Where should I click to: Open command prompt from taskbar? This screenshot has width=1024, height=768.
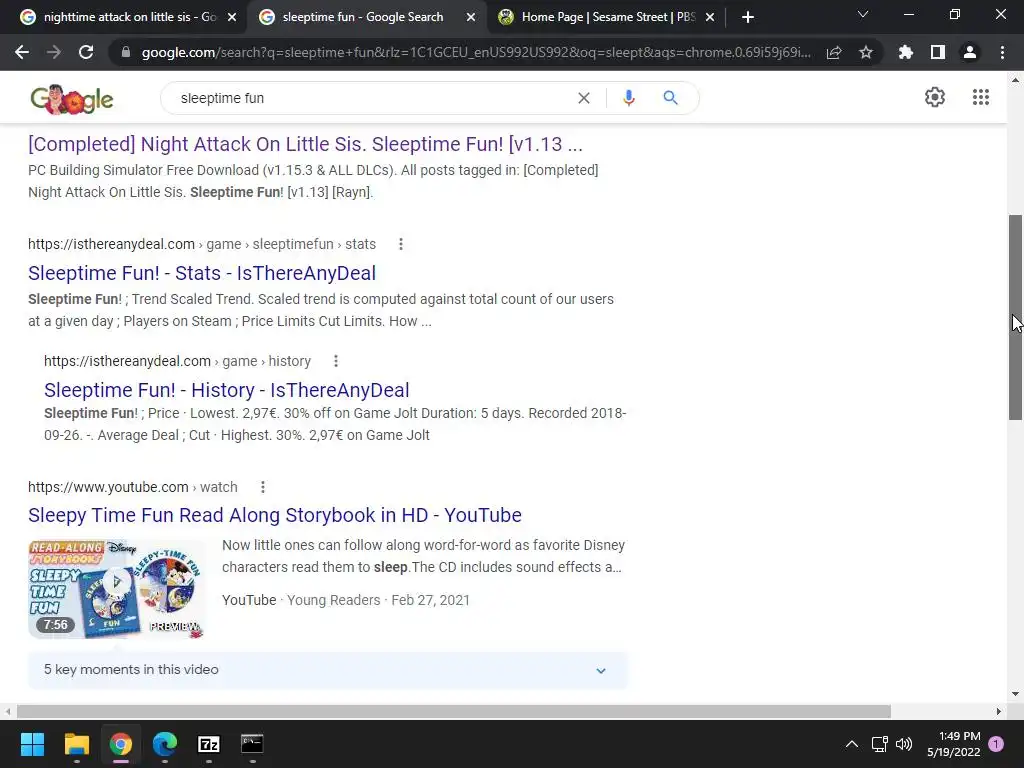click(x=252, y=744)
